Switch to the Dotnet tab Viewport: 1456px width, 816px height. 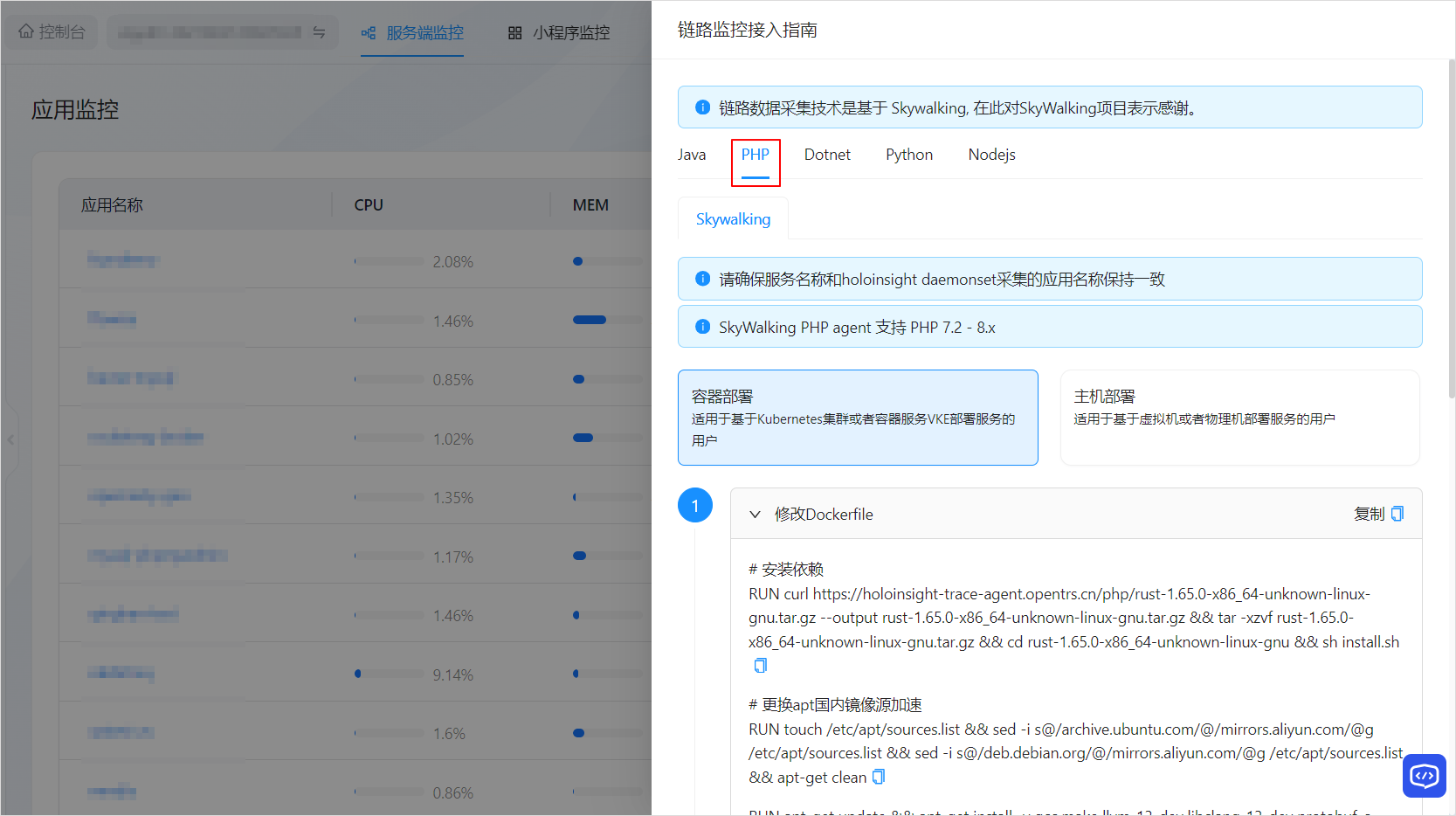pyautogui.click(x=827, y=155)
